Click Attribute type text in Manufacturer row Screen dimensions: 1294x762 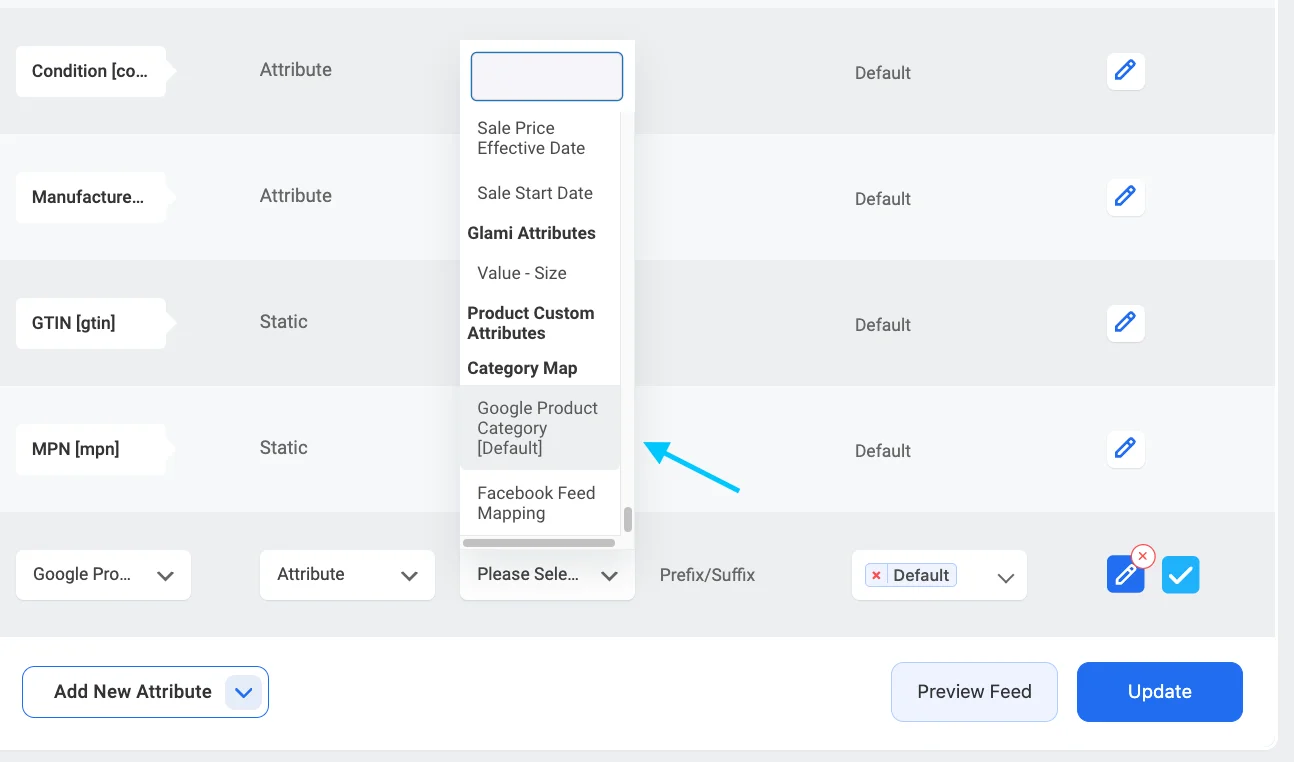click(x=296, y=196)
